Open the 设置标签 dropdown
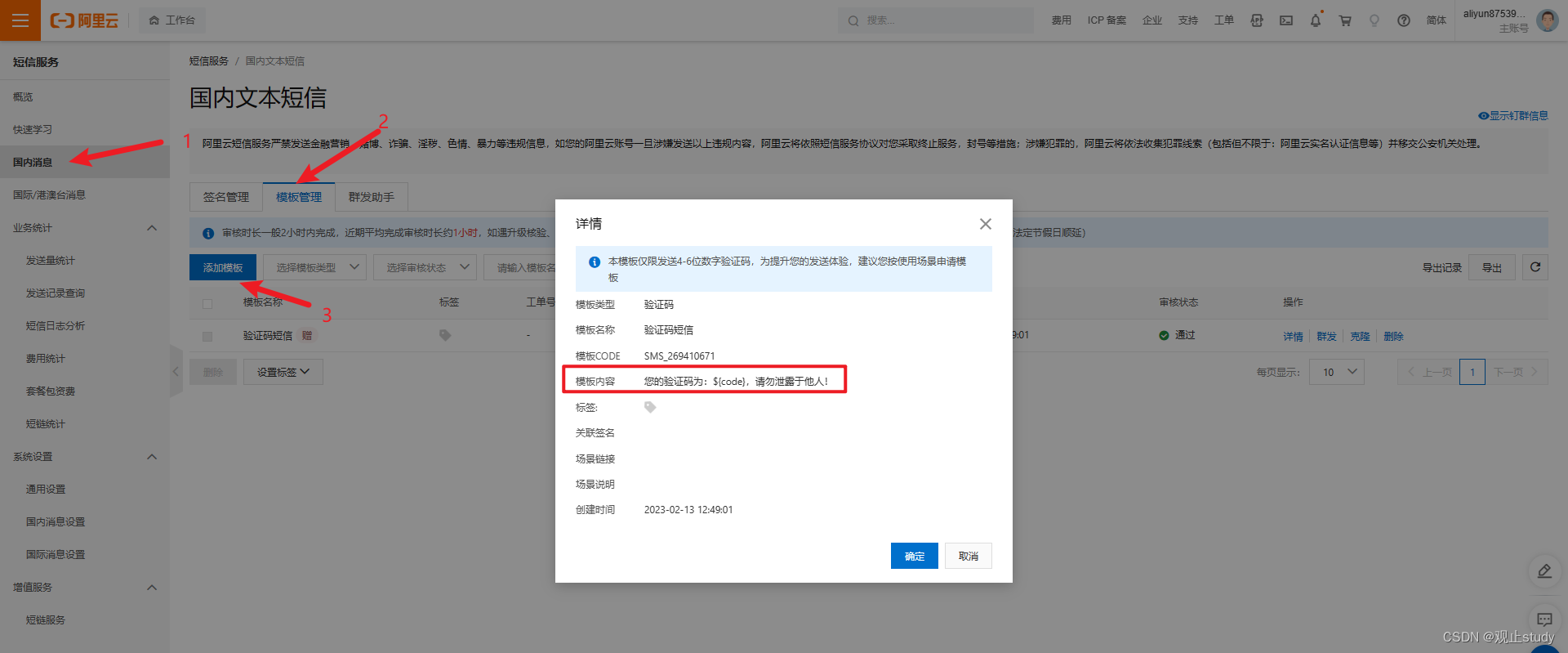1568x653 pixels. (283, 372)
